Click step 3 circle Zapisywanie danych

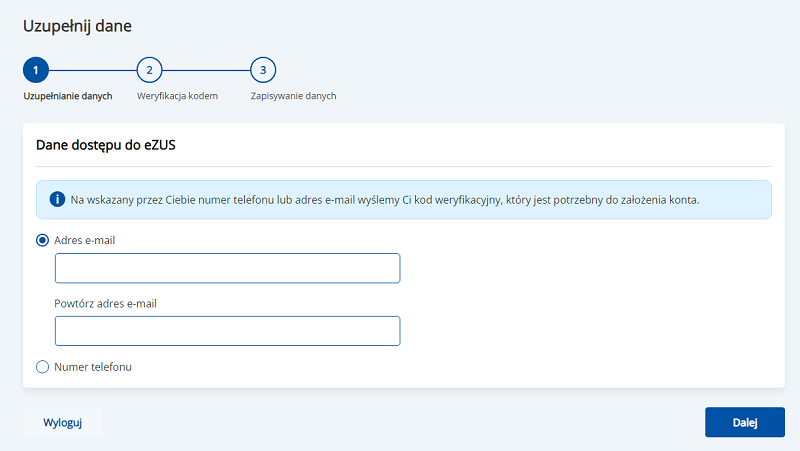click(263, 70)
